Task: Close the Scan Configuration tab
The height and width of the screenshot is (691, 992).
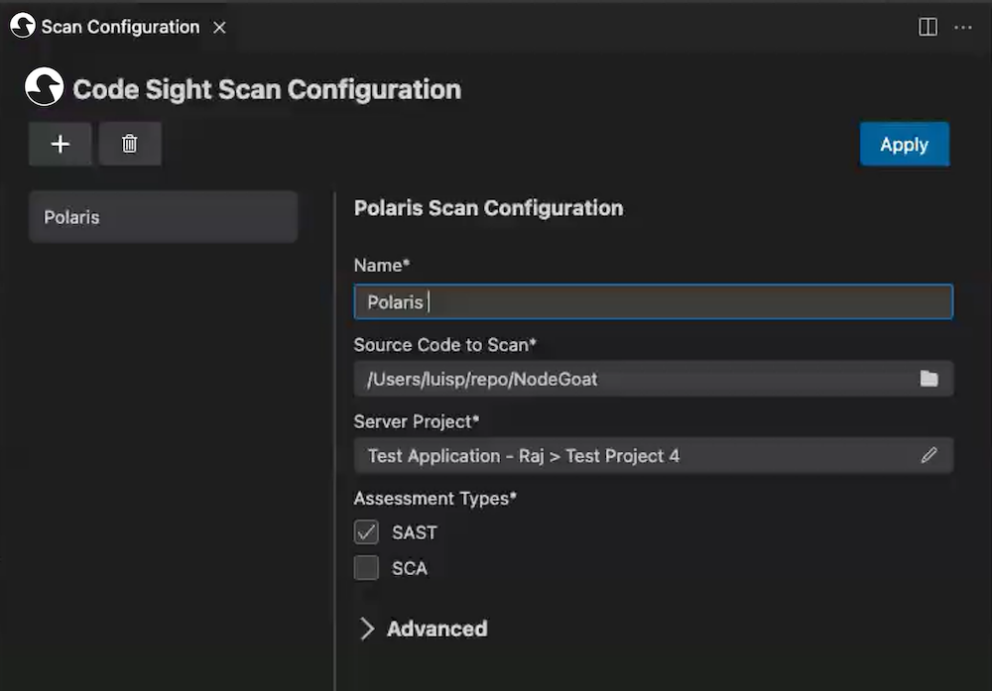Action: (x=219, y=27)
